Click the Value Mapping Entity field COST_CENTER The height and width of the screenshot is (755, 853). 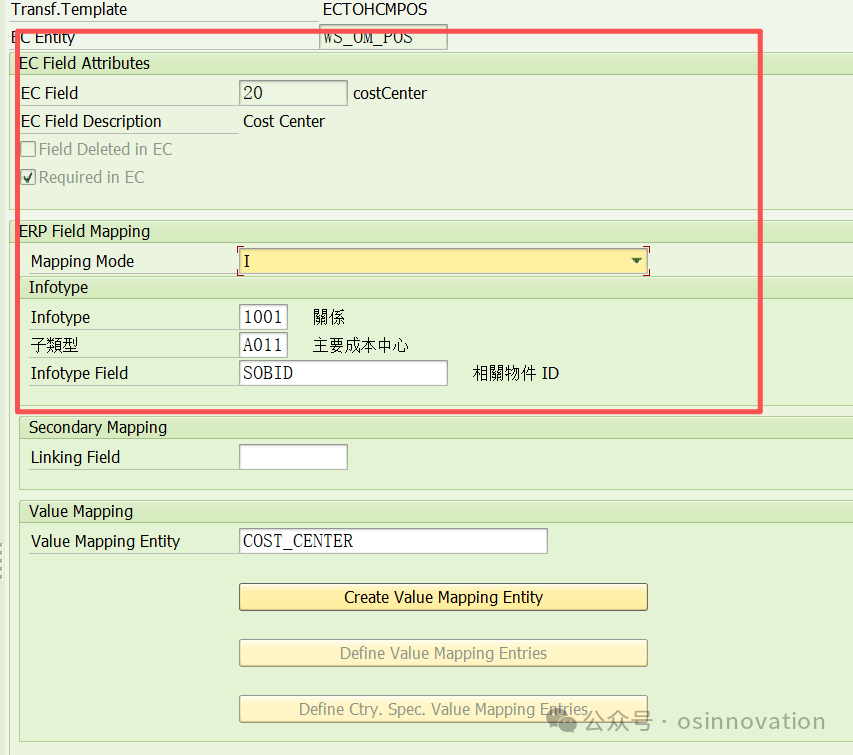click(393, 541)
